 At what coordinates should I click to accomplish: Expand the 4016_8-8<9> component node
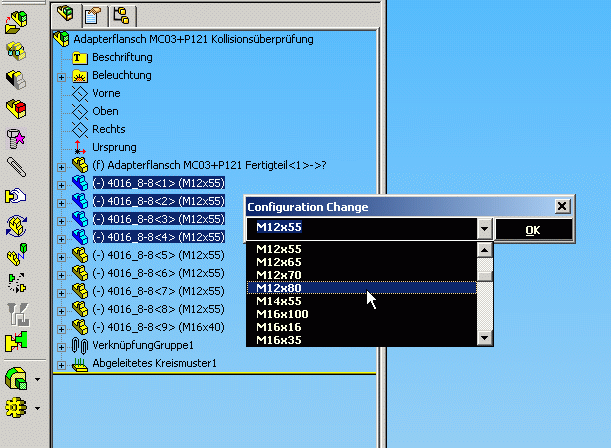coord(61,329)
